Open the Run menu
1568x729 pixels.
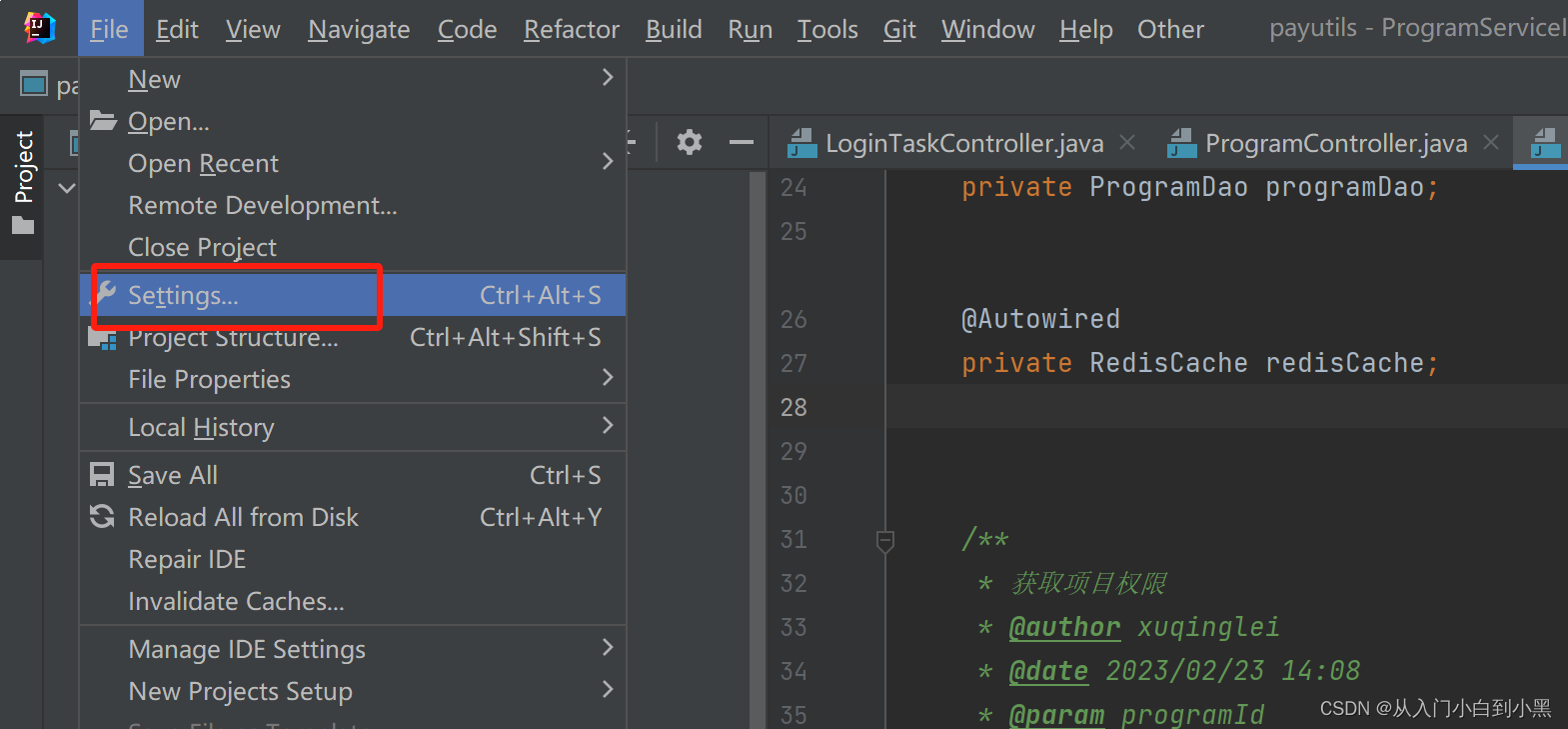pos(751,29)
